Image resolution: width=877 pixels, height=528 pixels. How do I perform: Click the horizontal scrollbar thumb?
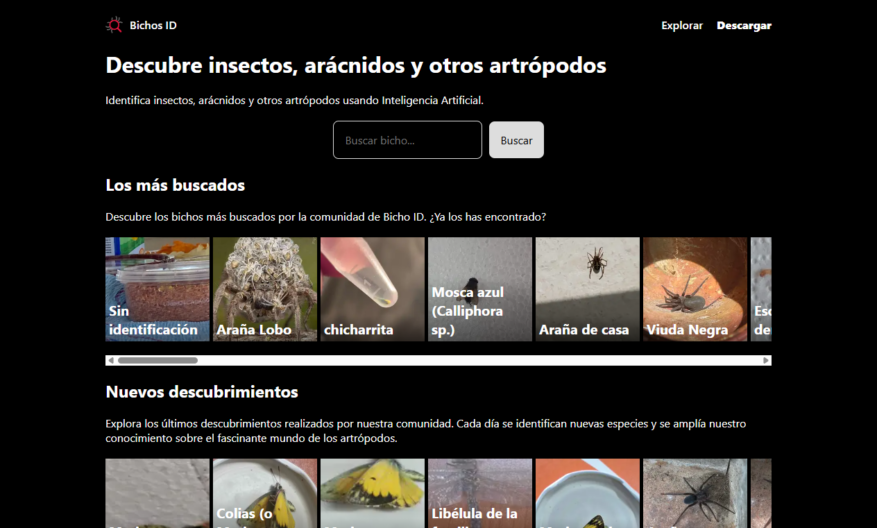(157, 360)
